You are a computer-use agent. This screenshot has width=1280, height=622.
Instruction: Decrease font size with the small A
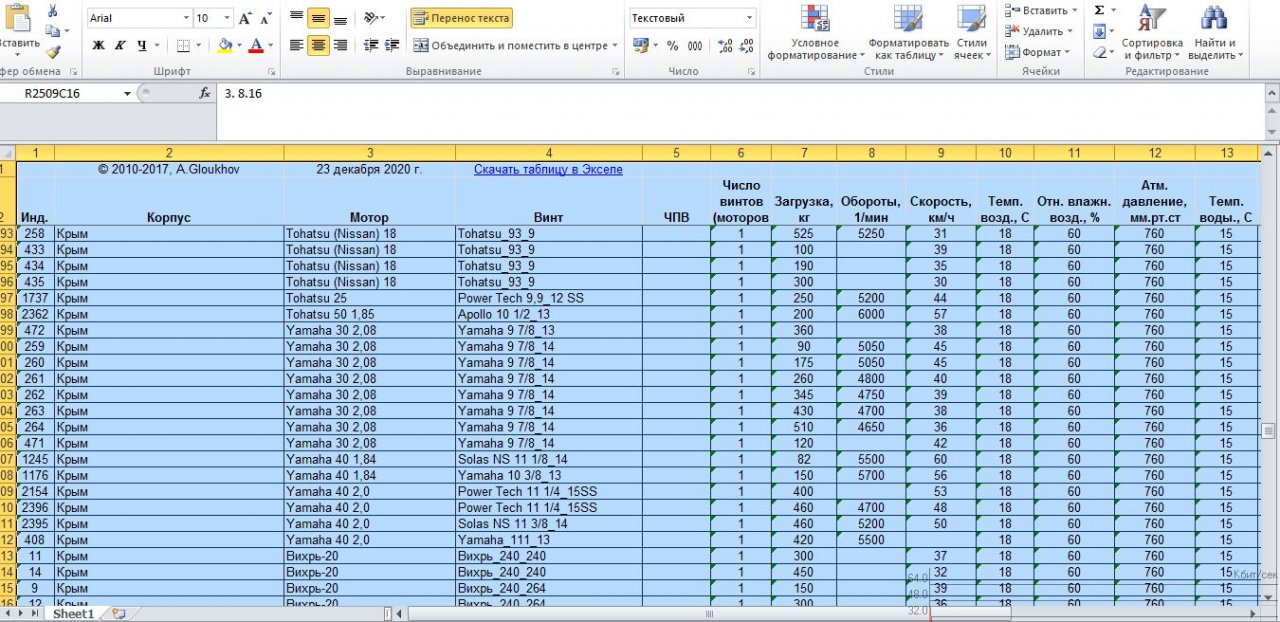click(x=265, y=18)
